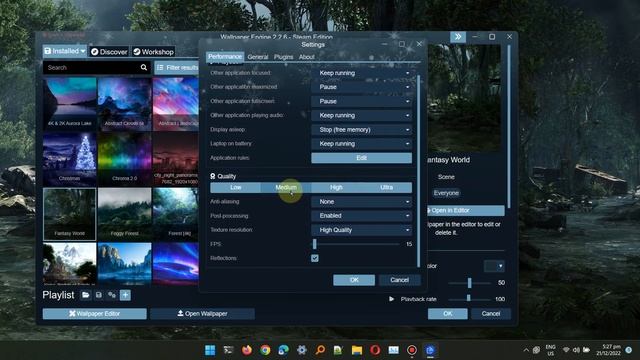Click Edit for Application rules

point(362,158)
